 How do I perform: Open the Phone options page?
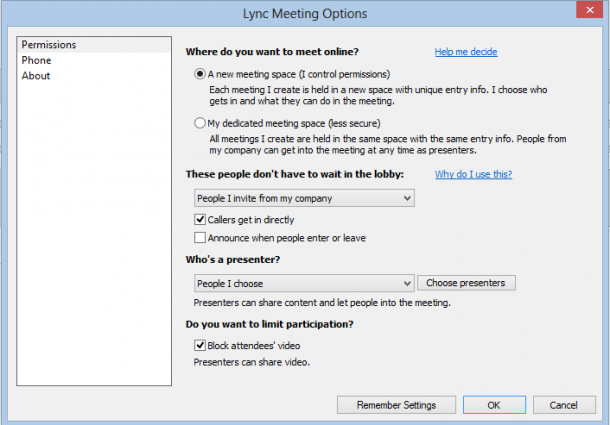[x=36, y=60]
